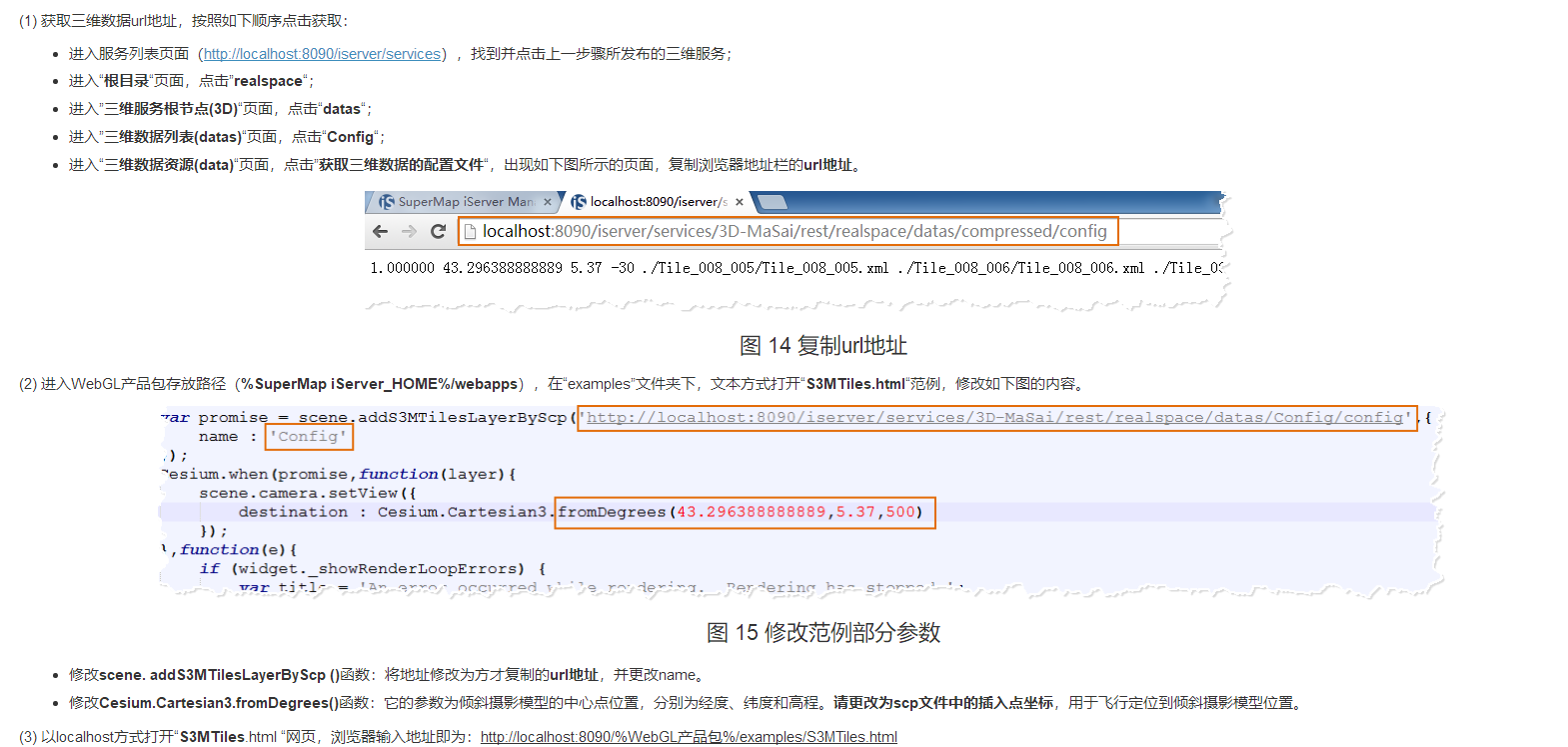Screen dimensions: 1568x747
Task: Click the bold text '三维数据列表(datas)'
Action: click(x=173, y=137)
